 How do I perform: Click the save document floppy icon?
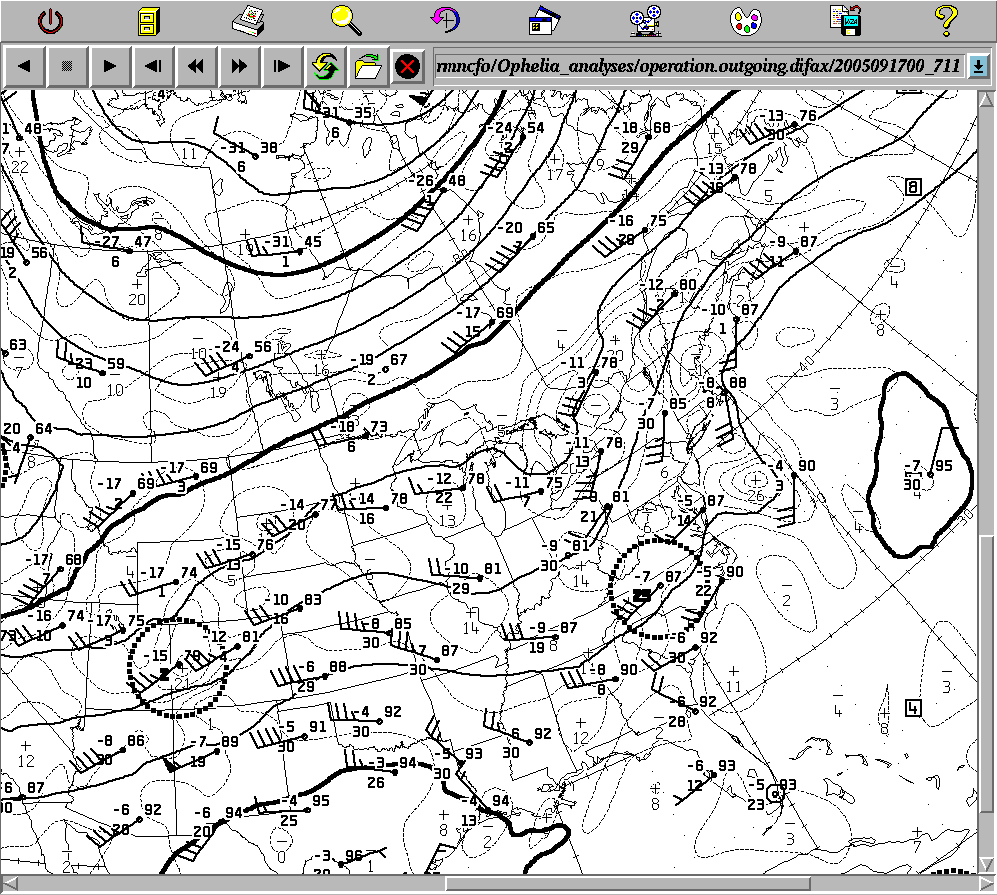845,20
